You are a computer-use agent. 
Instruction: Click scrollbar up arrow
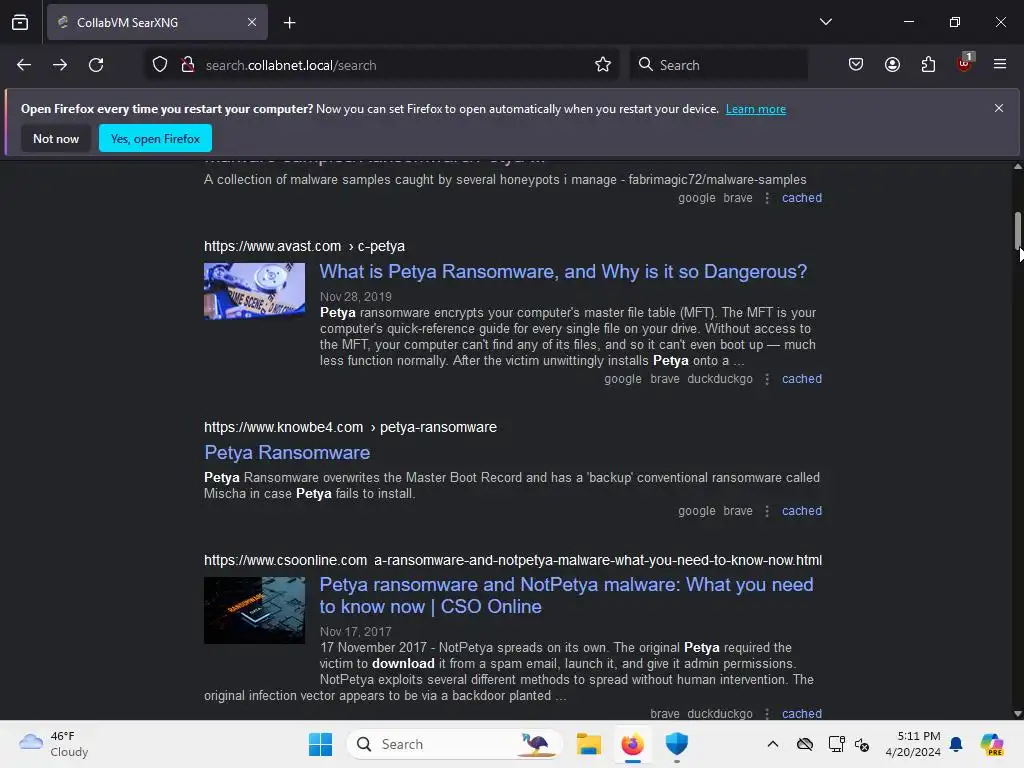1017,167
